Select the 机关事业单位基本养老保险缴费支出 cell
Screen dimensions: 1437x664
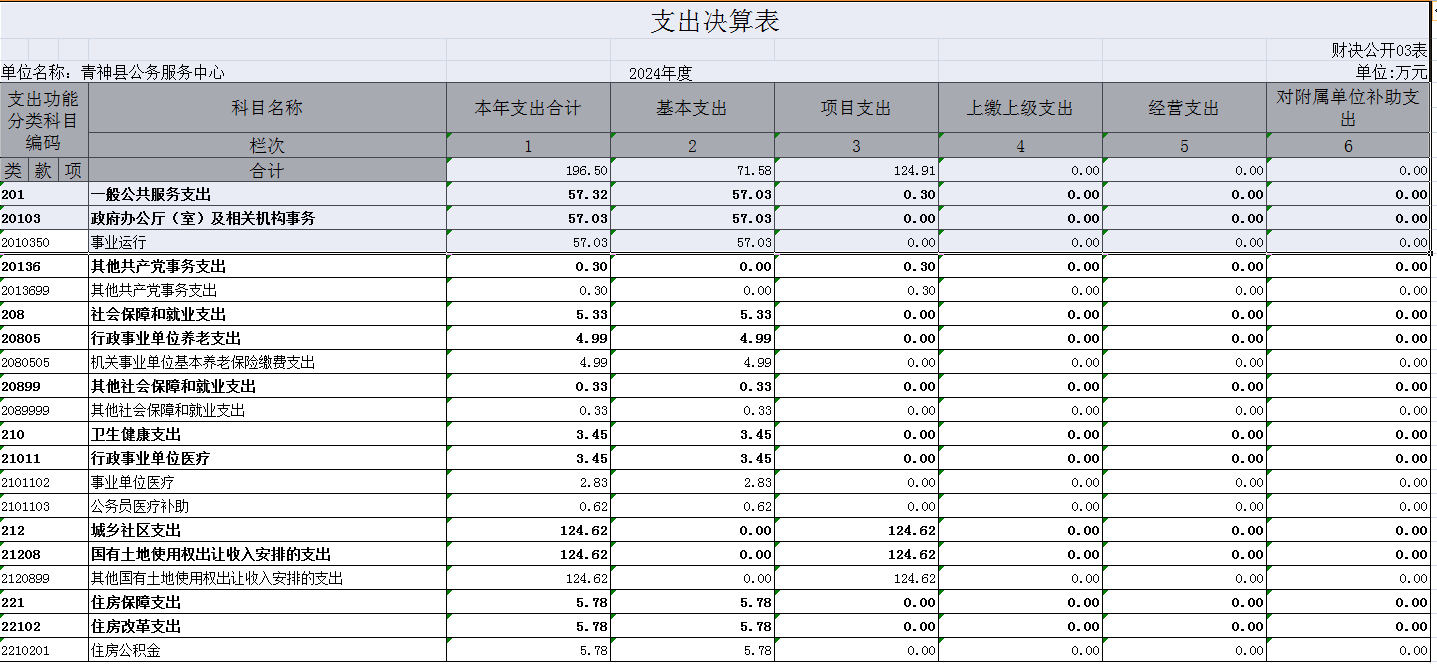coord(267,362)
